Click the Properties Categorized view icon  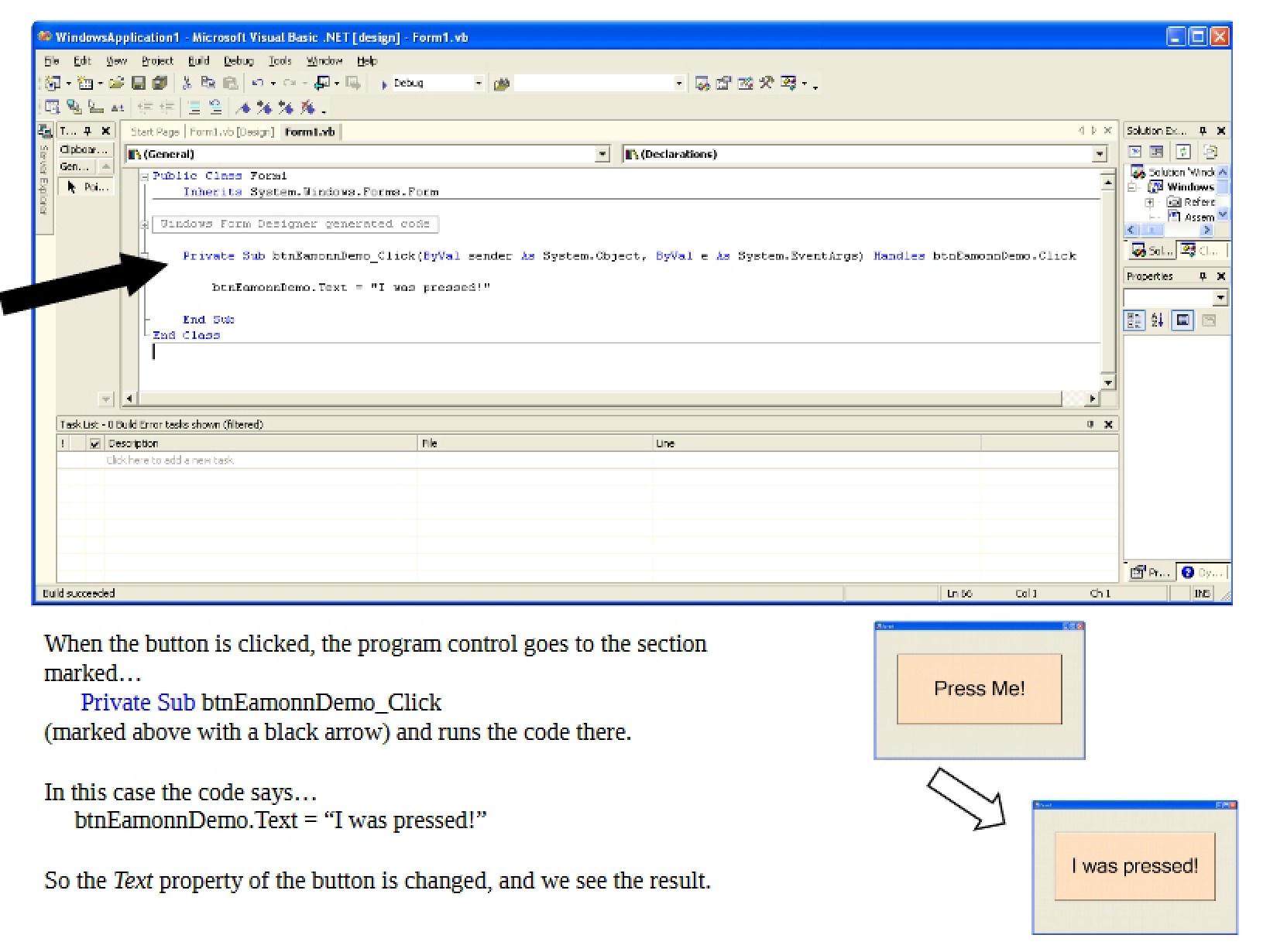point(1134,320)
